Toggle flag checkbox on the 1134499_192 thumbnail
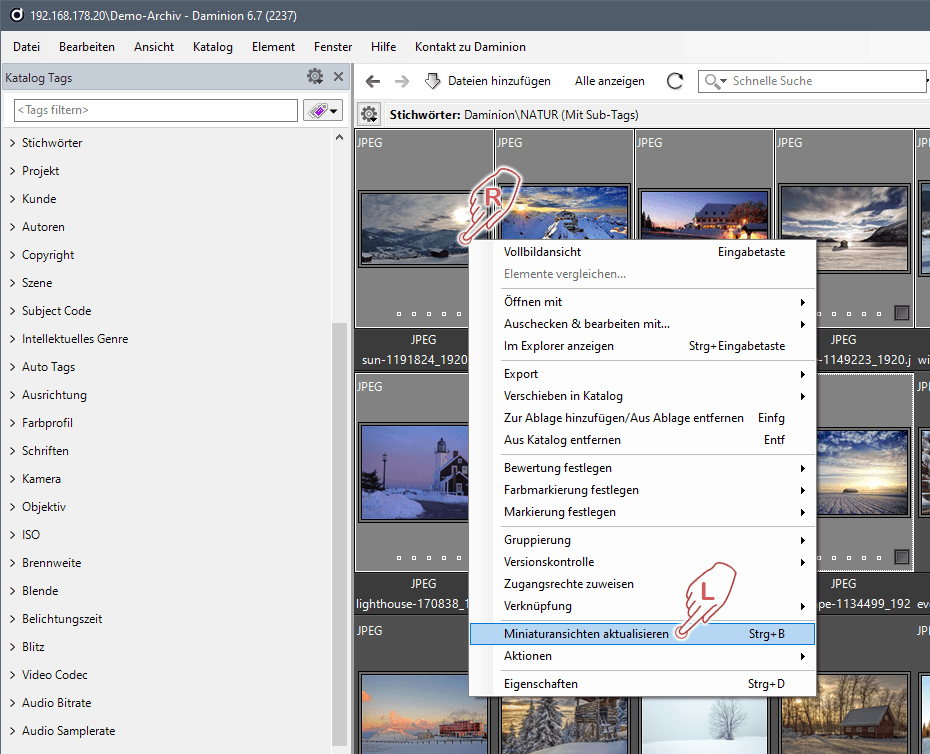 tap(902, 556)
